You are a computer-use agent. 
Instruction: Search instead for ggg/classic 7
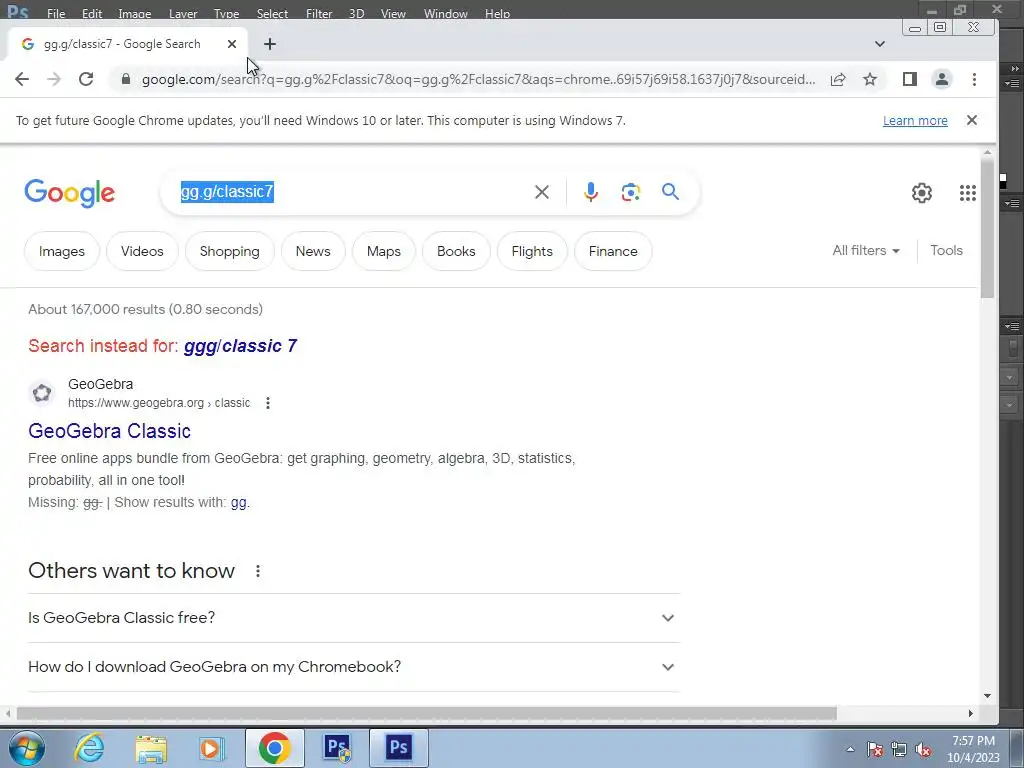click(240, 346)
